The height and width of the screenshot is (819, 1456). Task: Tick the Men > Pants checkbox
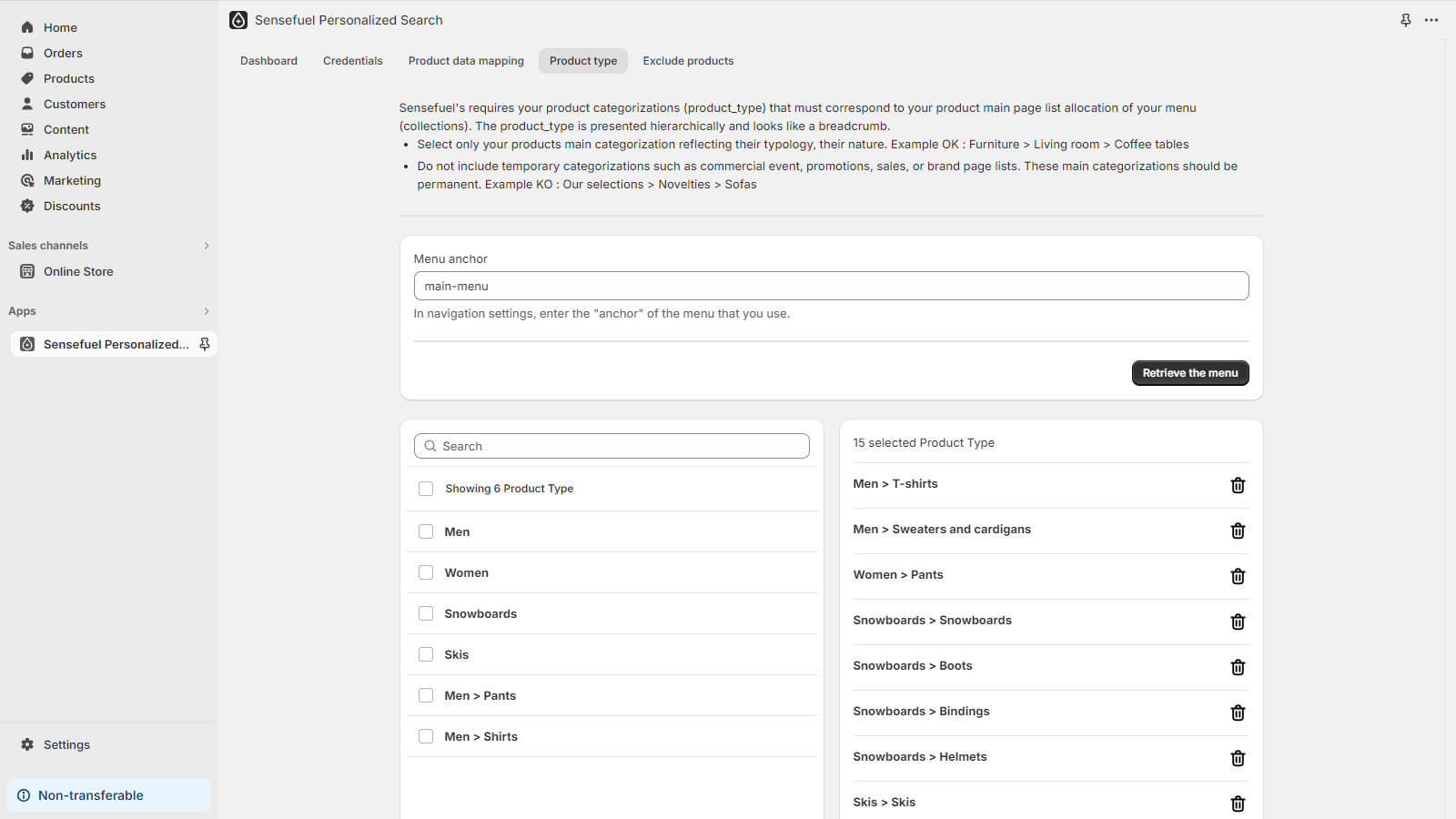pos(426,695)
